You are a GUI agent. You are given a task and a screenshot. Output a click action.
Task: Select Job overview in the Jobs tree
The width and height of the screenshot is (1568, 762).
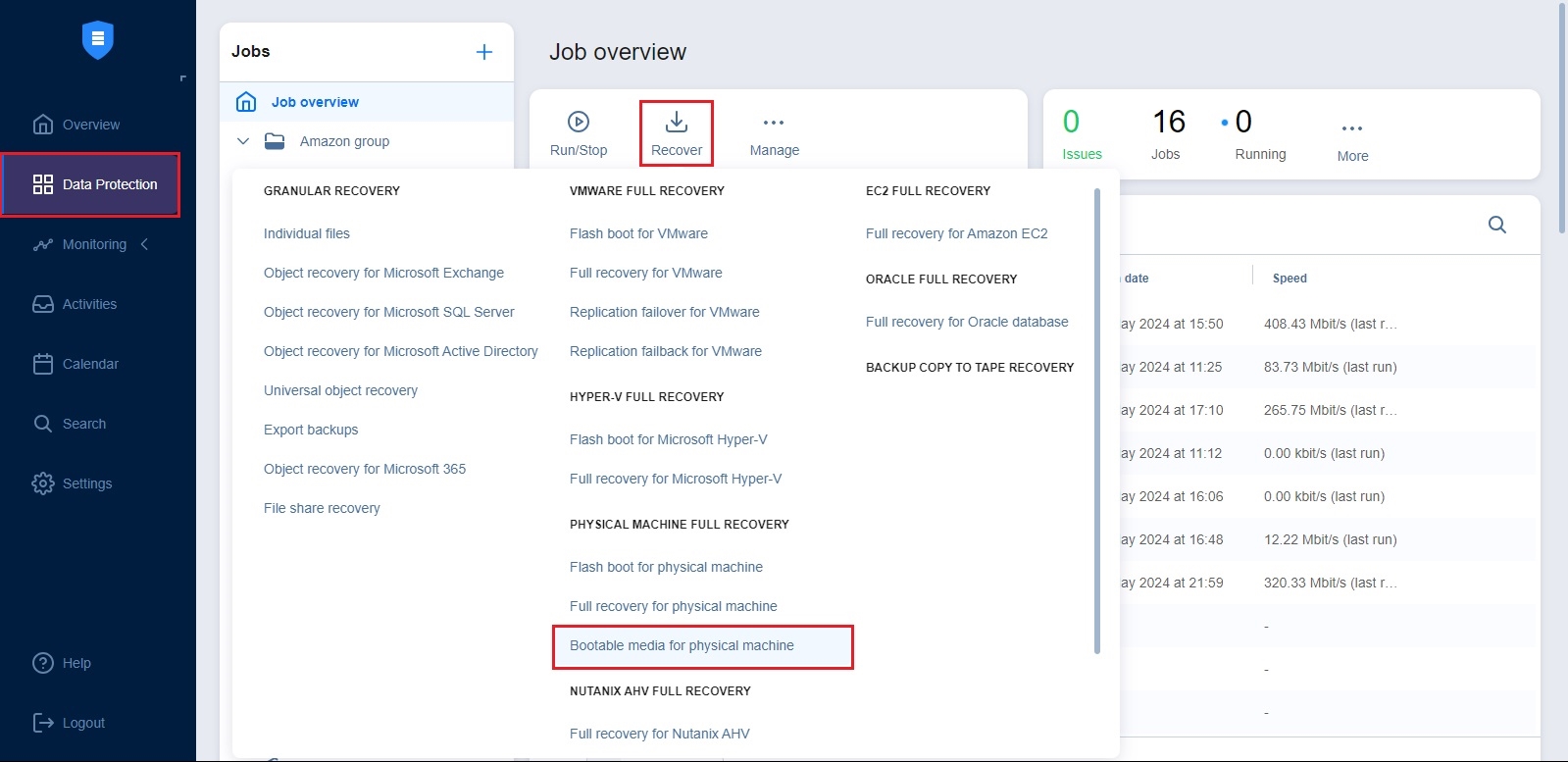[x=315, y=102]
